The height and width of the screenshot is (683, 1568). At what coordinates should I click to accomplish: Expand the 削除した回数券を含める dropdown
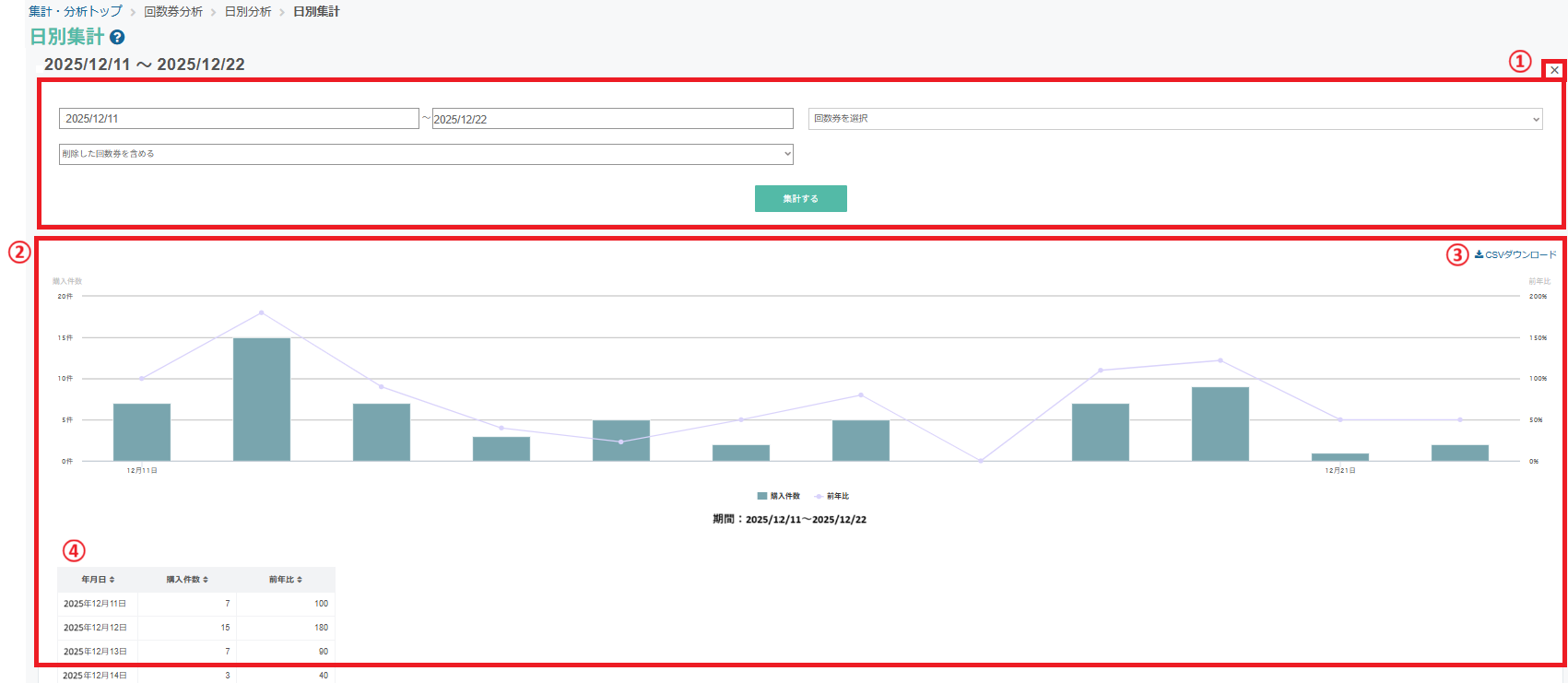point(425,154)
